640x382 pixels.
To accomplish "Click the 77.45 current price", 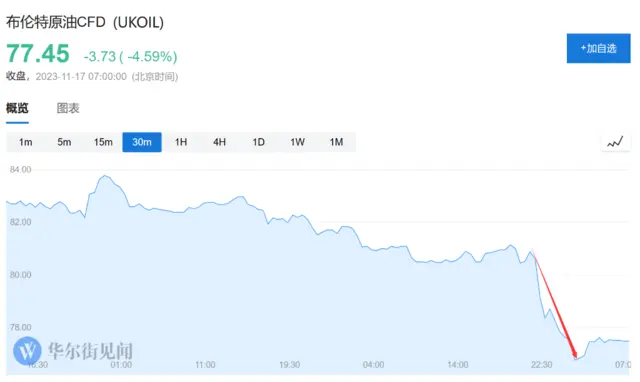I will [38, 53].
